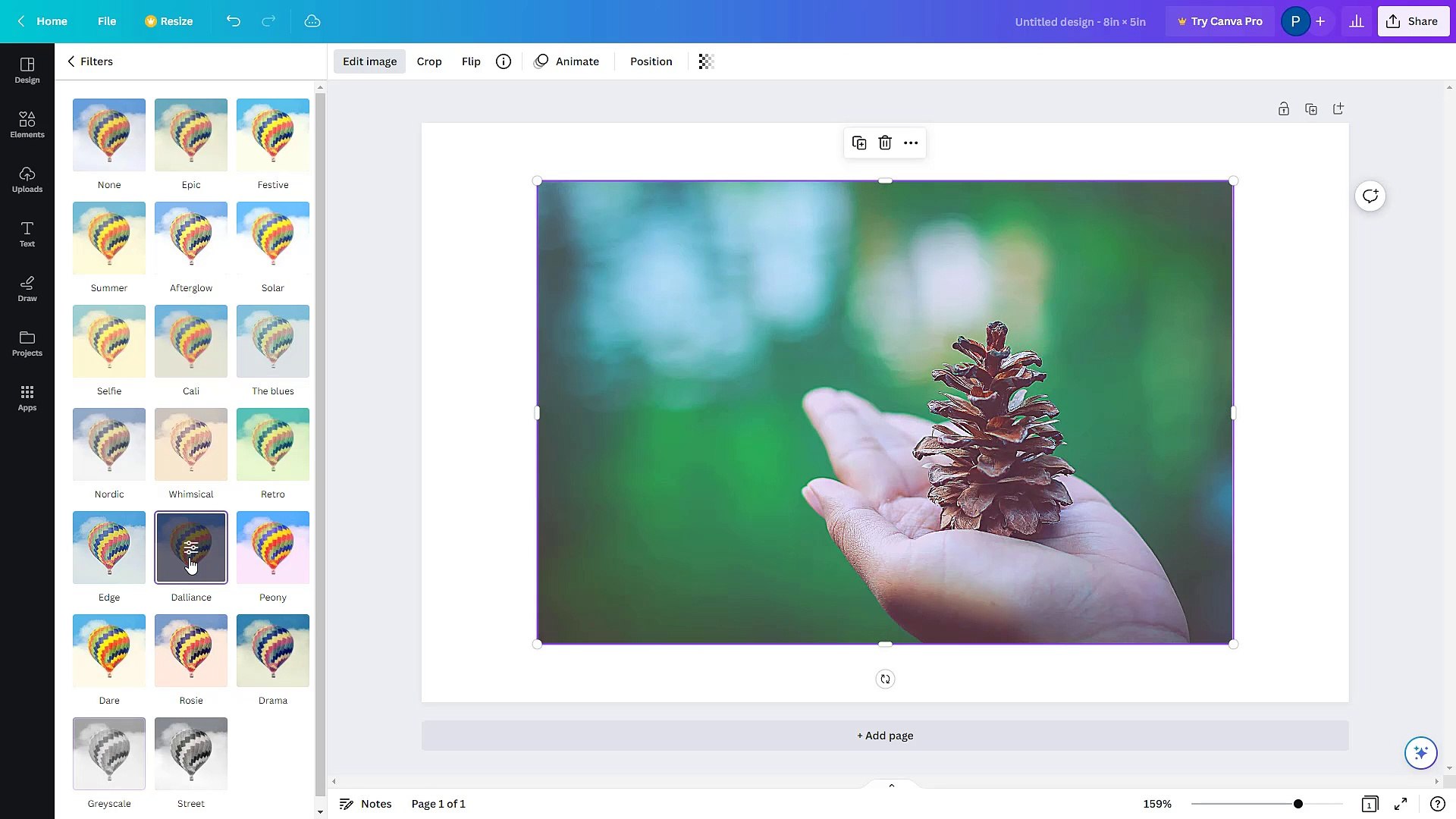This screenshot has width=1456, height=819.
Task: Open the Canva Assistant sparkle button
Action: [x=1420, y=752]
